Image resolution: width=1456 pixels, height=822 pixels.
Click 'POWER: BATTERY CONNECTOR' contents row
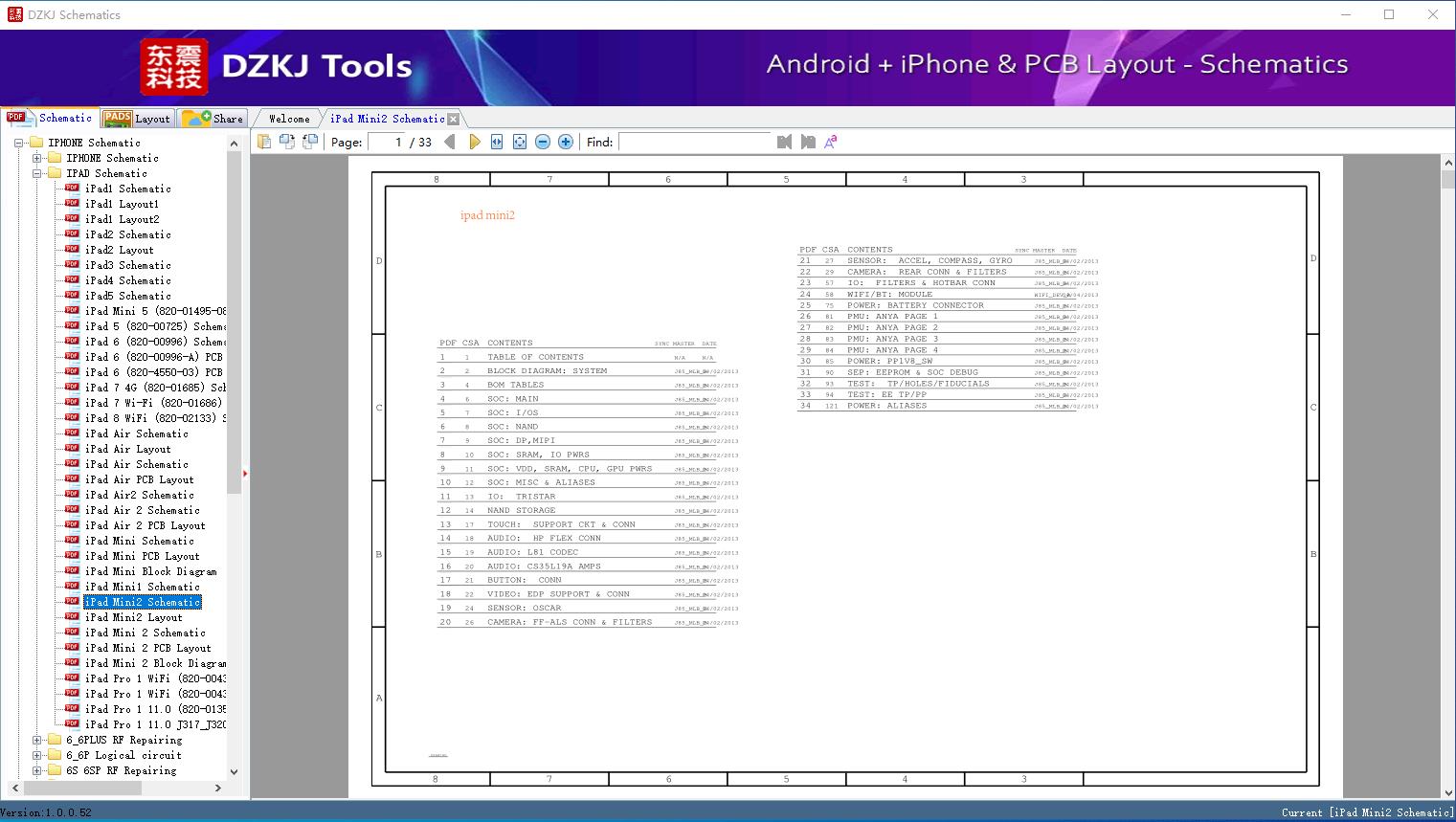(x=948, y=305)
